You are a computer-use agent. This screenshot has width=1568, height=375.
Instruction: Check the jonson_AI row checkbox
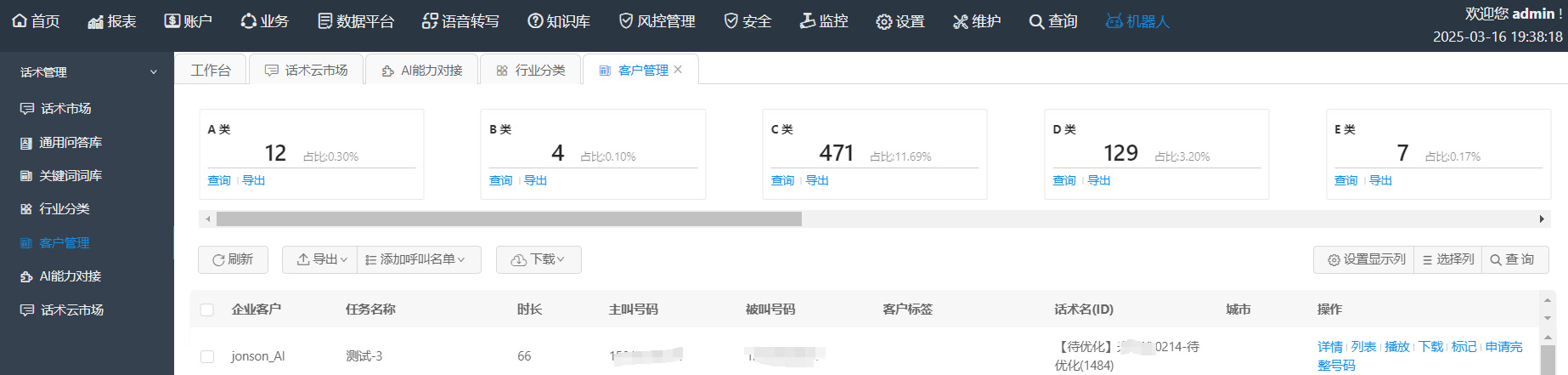pos(207,356)
